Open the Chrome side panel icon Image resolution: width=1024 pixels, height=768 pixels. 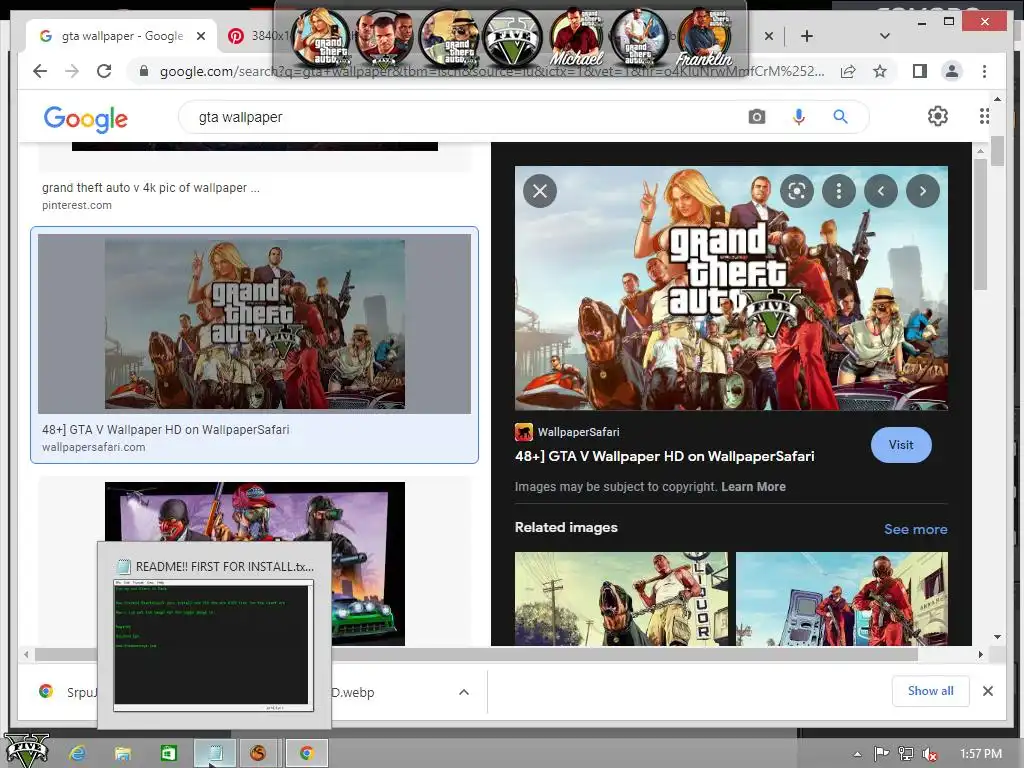coord(920,71)
